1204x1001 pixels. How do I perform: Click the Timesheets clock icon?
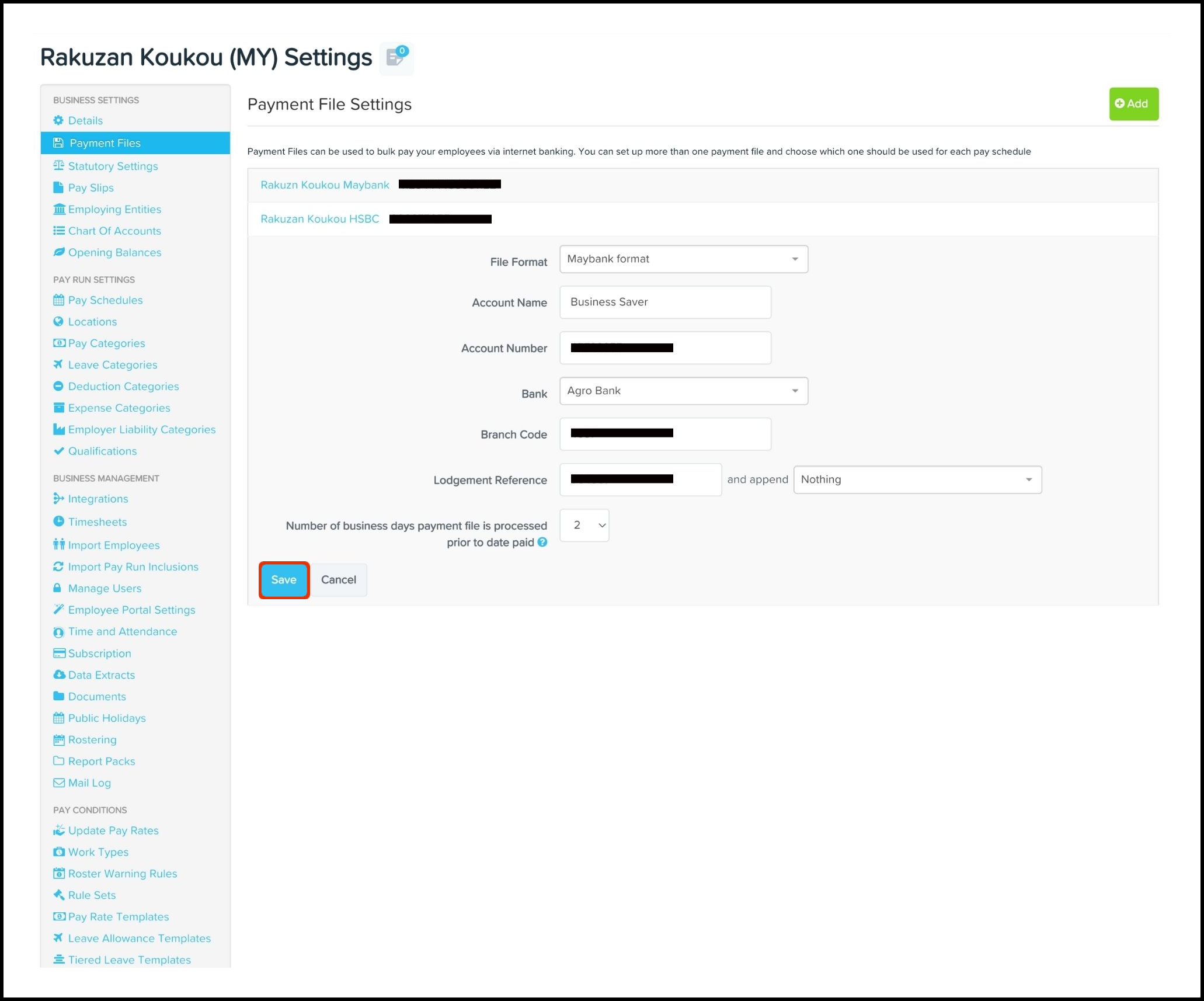point(58,522)
